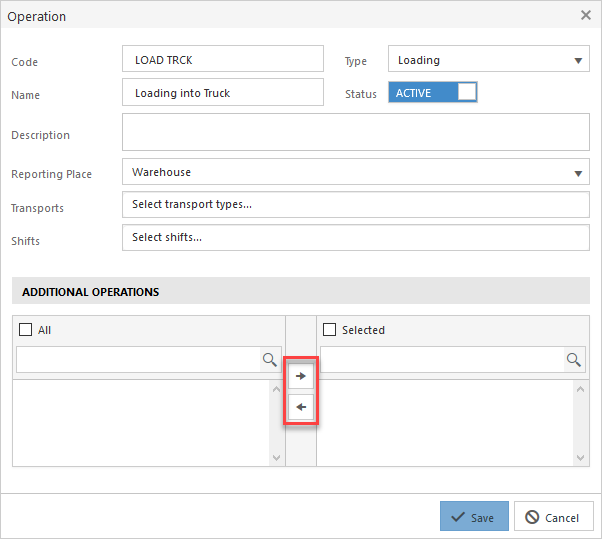Check the Selected checkbox

[x=329, y=329]
